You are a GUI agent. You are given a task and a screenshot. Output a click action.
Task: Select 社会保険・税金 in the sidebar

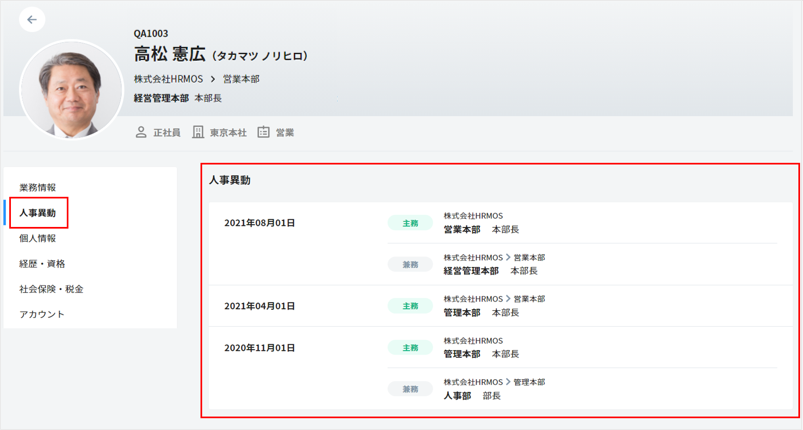click(x=51, y=289)
